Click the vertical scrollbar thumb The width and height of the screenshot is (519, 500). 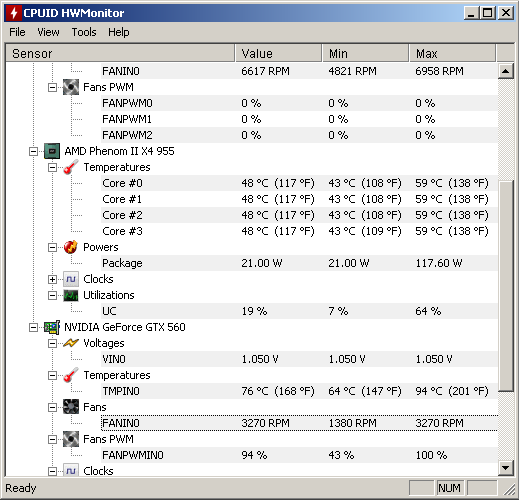click(x=506, y=286)
